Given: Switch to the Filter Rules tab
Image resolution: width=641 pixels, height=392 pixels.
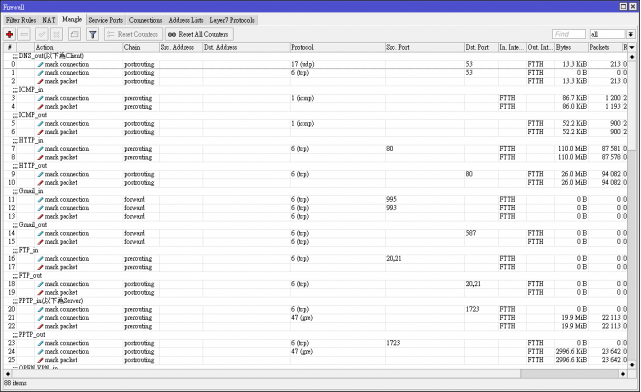Looking at the screenshot, I should point(21,20).
